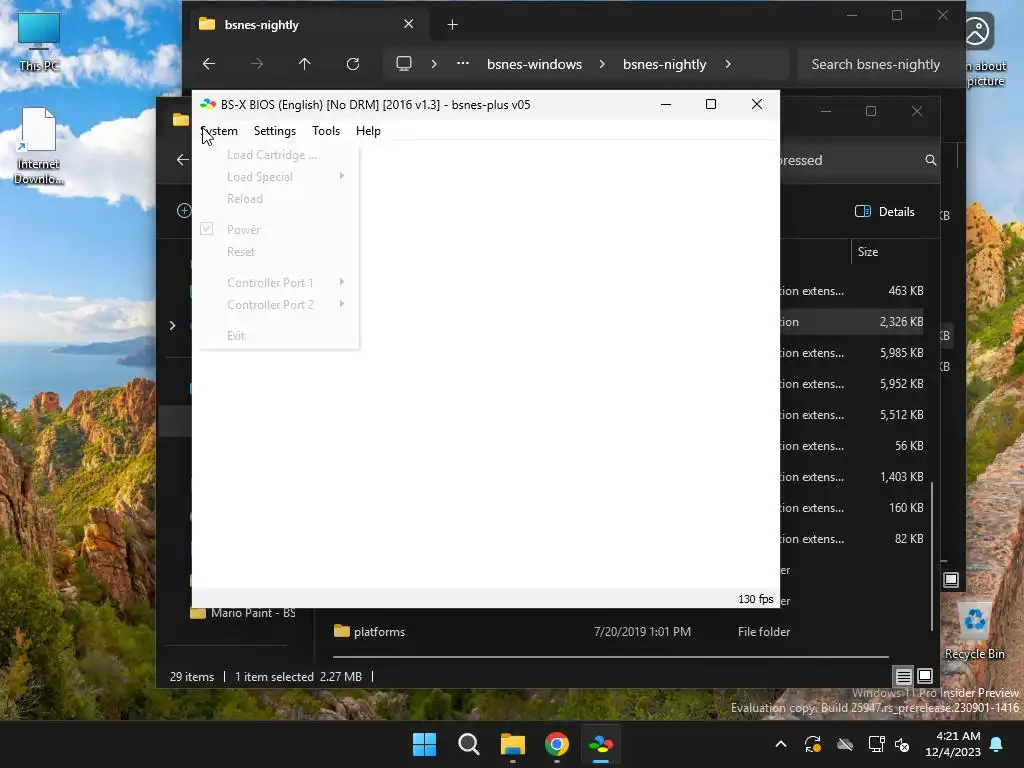Go back in the bsnes-nightly Explorer window
Screen dimensions: 1024x768
(x=209, y=64)
